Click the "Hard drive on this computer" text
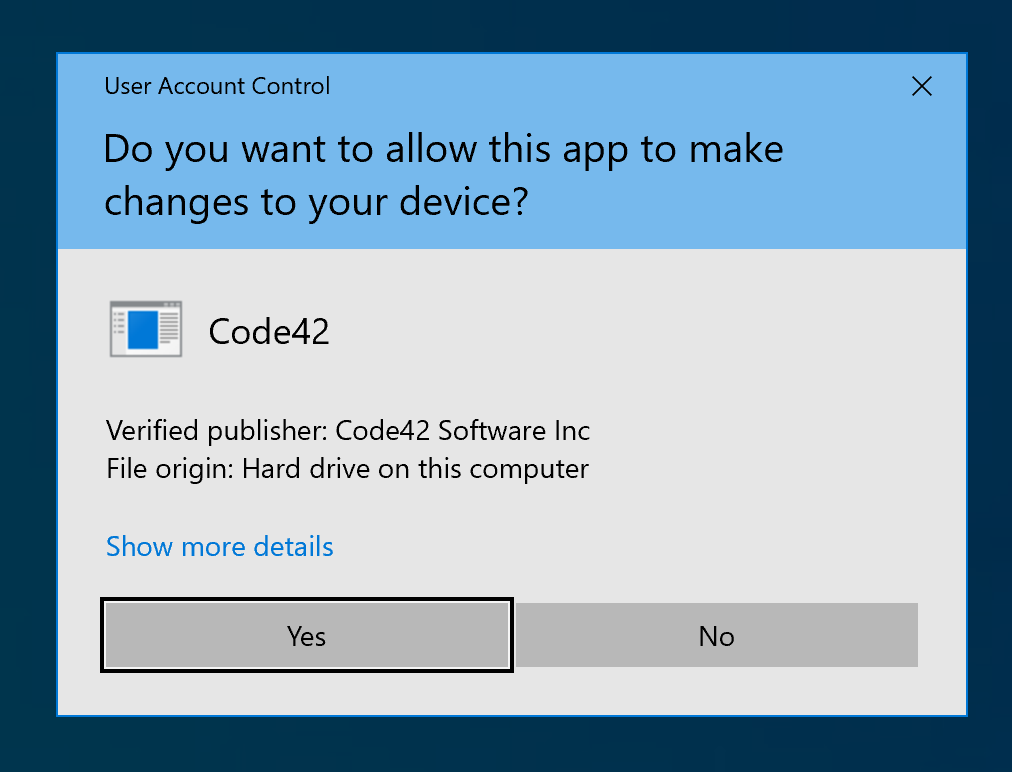This screenshot has height=772, width=1012. tap(415, 468)
